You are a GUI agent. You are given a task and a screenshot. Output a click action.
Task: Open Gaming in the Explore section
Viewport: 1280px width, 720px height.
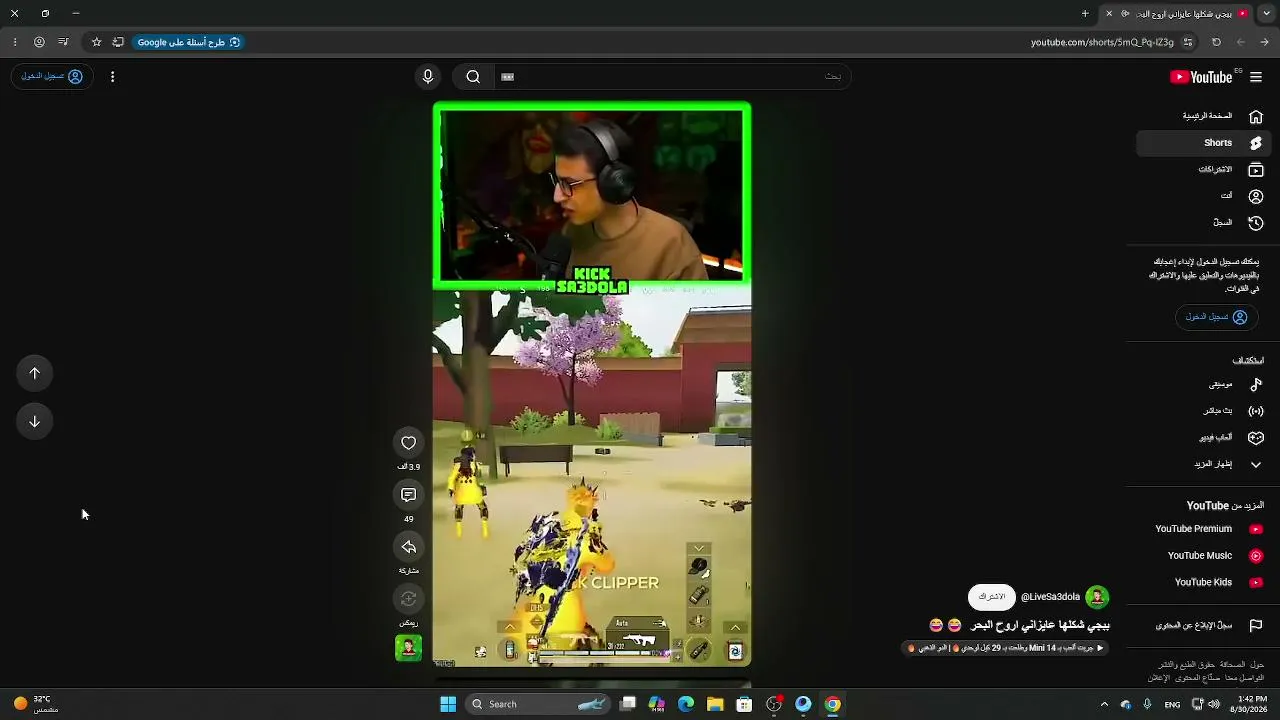pyautogui.click(x=1204, y=437)
